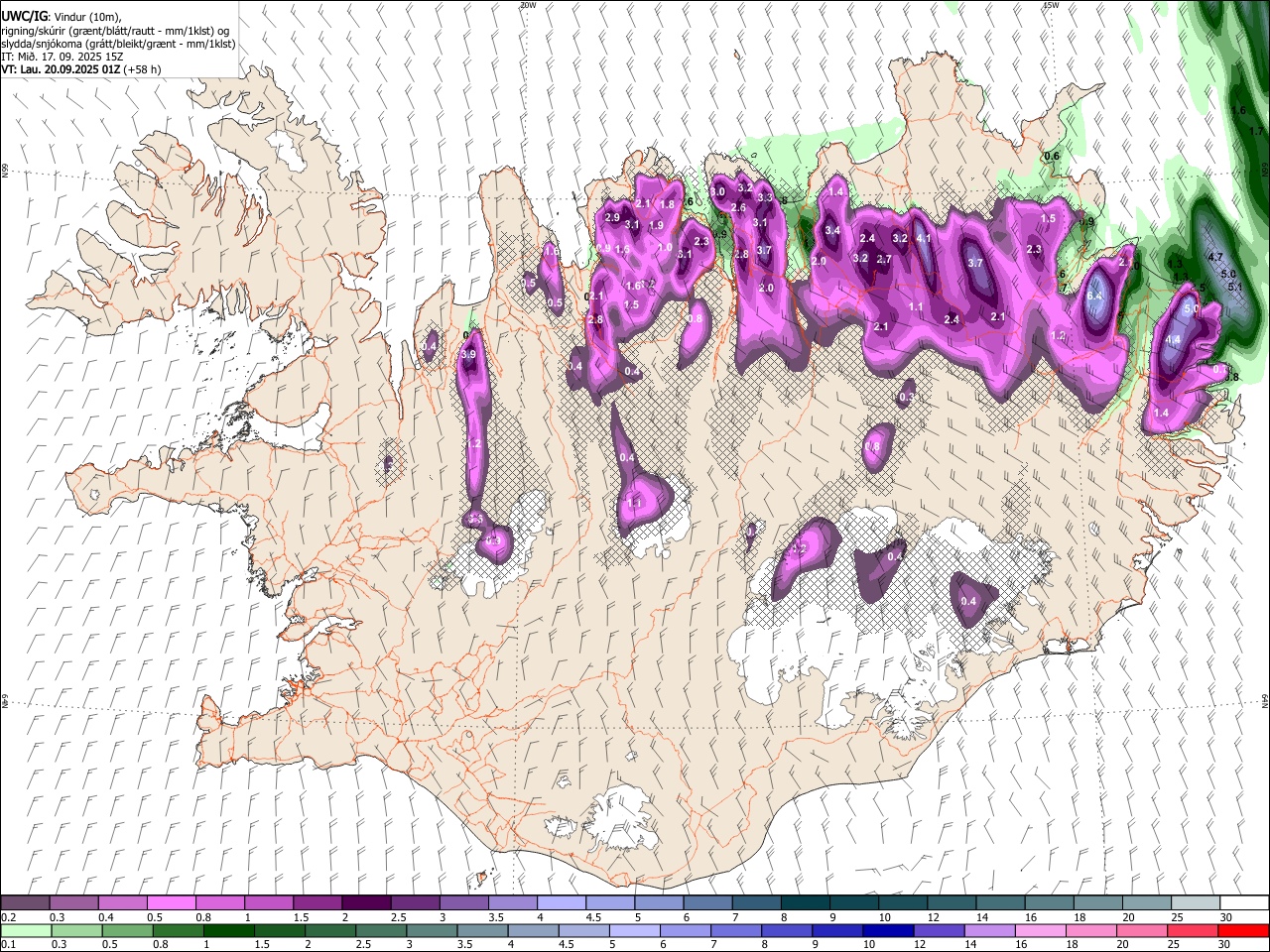Screen dimensions: 1270x952
Task: Click the bright pink 0.5 swatch in upper legend
Action: coord(172,903)
